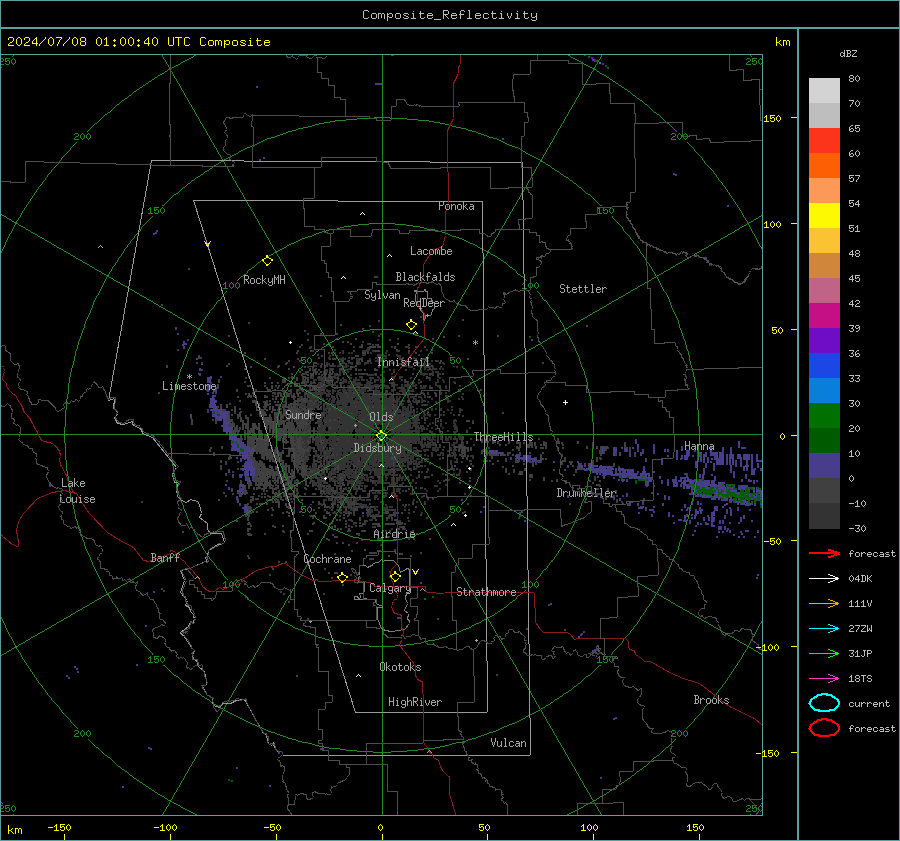Click the Olds city label

coord(381,417)
